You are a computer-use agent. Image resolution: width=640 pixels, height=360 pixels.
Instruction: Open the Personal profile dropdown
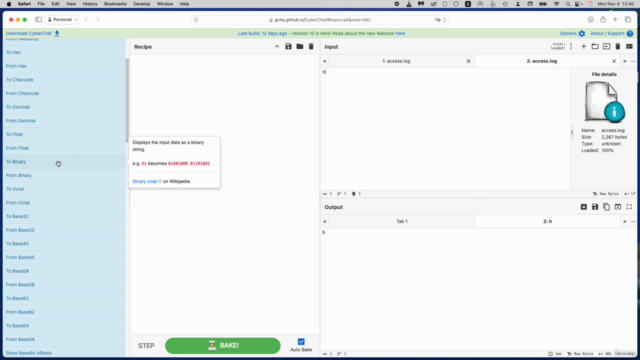[x=62, y=20]
